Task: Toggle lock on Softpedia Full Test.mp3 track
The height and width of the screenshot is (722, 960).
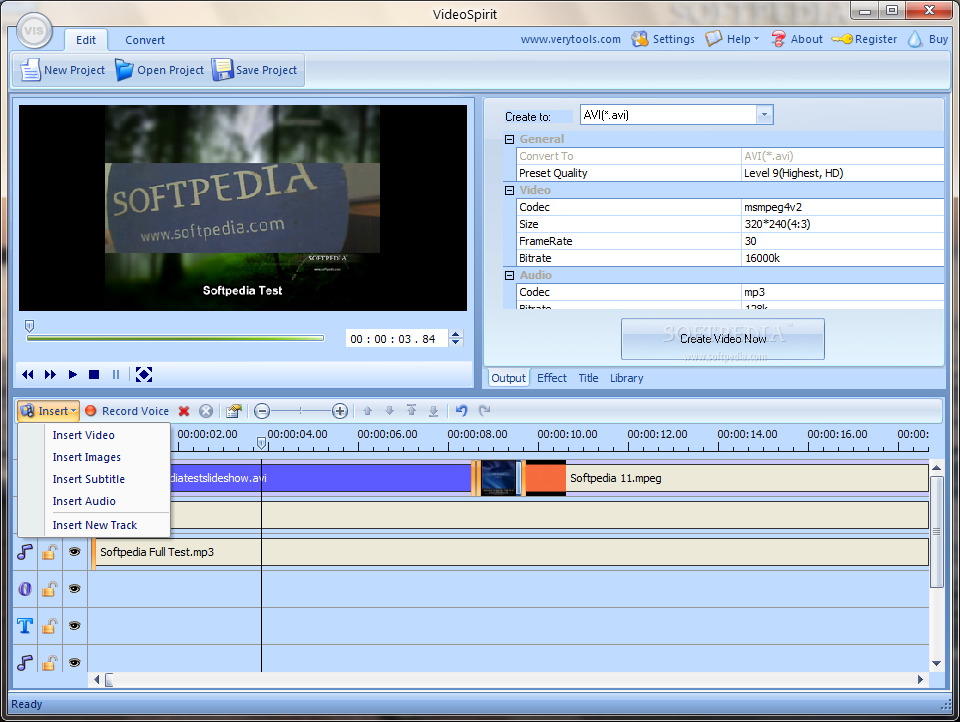Action: point(50,552)
